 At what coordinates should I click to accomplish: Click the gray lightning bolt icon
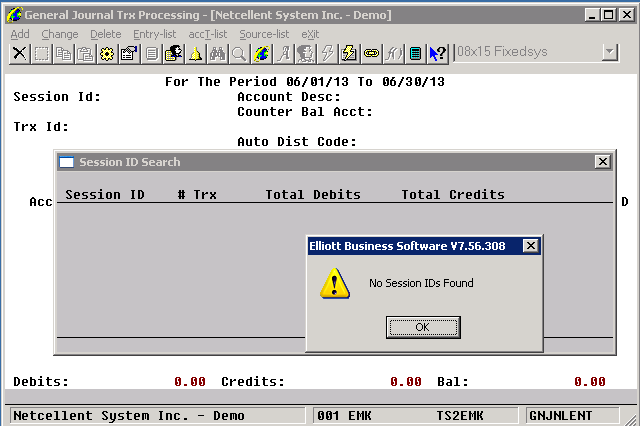point(328,54)
